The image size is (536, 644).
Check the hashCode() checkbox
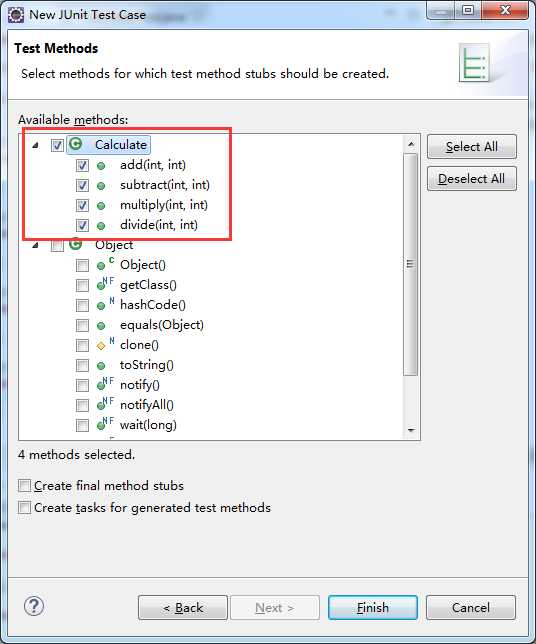[x=82, y=305]
